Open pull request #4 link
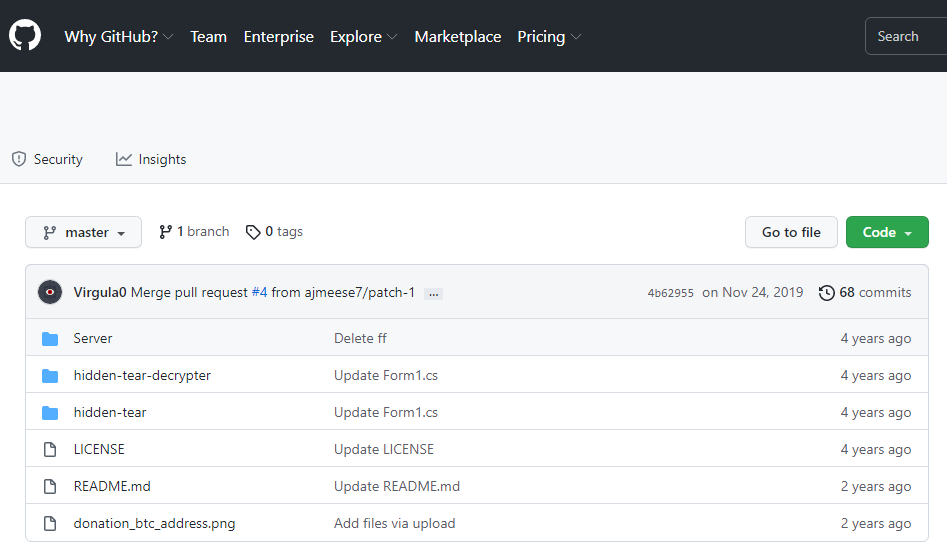 pyautogui.click(x=259, y=292)
